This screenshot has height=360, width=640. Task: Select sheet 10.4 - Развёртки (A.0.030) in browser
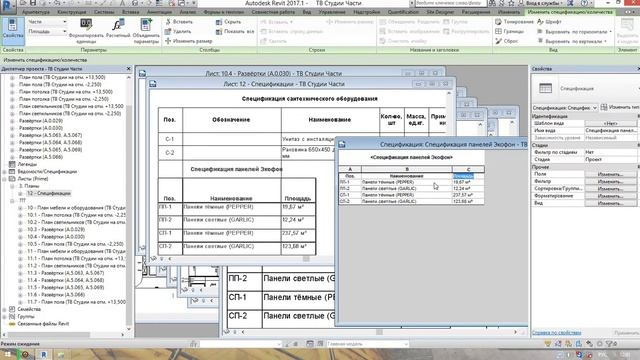56,237
